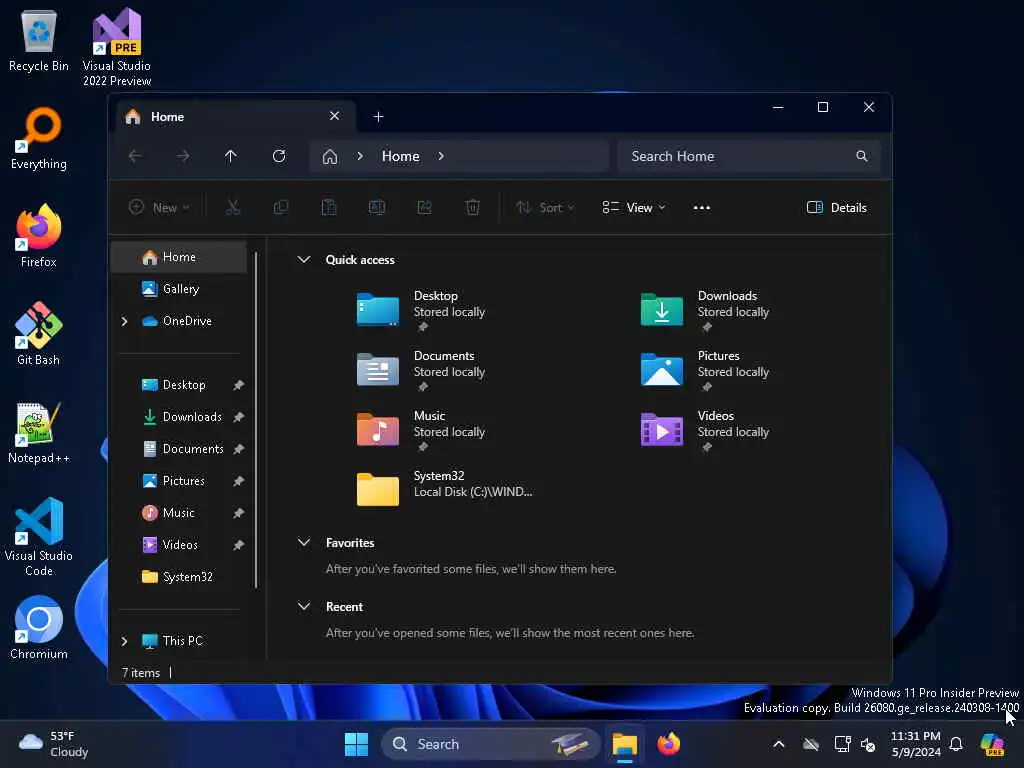Add a new tab
This screenshot has width=1024, height=768.
[378, 116]
